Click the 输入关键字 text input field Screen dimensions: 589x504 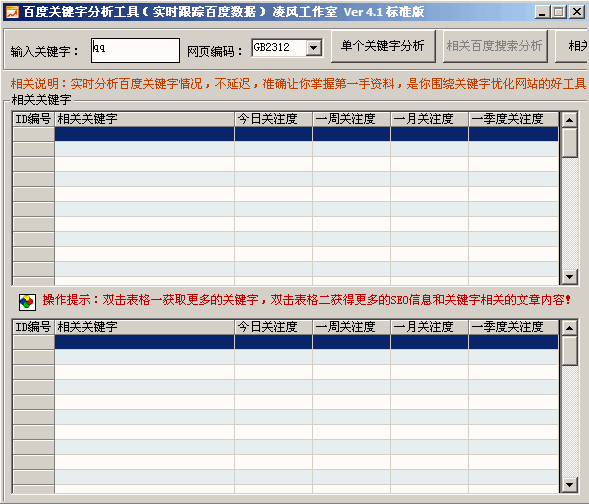point(135,50)
